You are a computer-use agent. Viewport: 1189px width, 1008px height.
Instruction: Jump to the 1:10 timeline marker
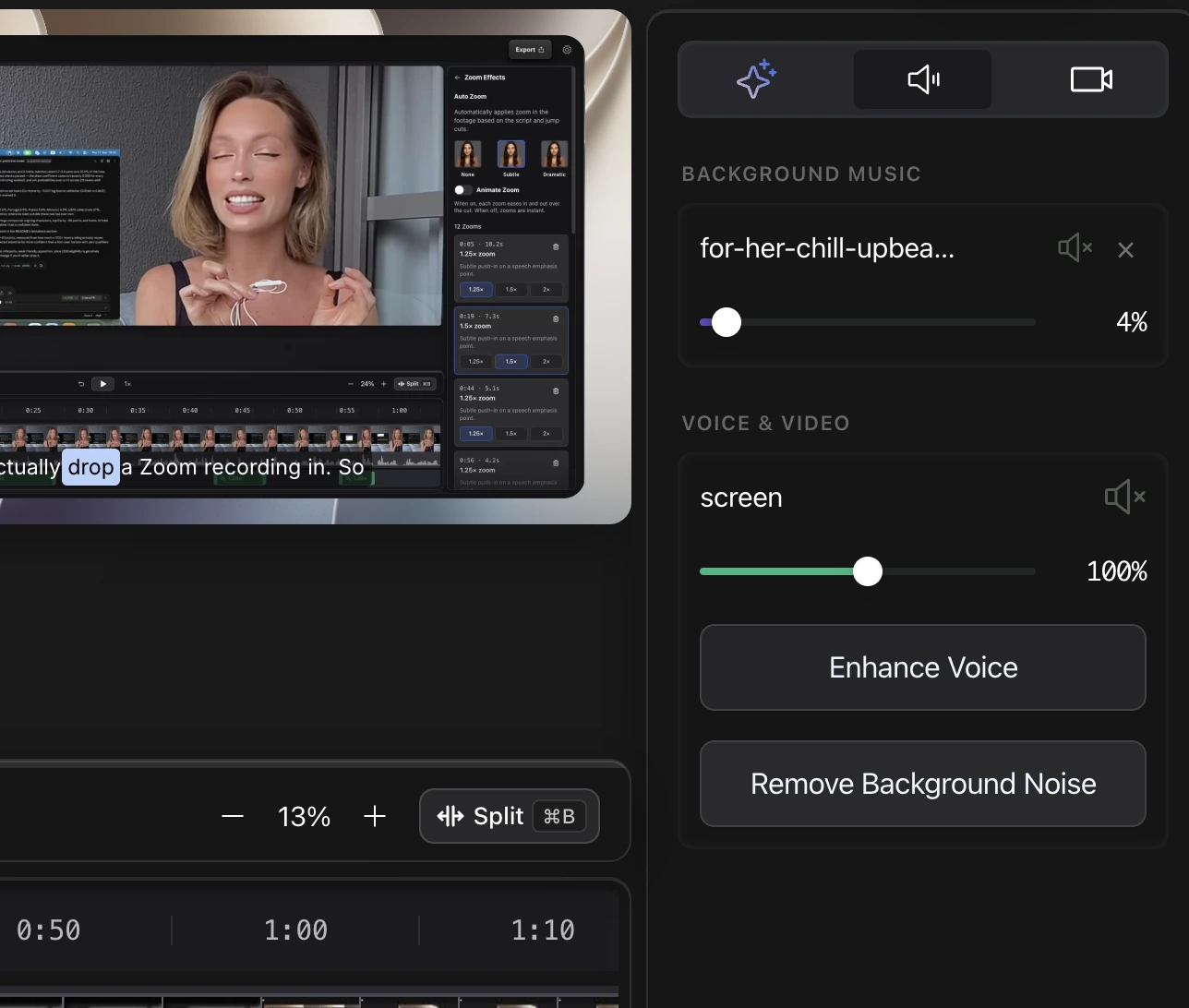pyautogui.click(x=543, y=930)
